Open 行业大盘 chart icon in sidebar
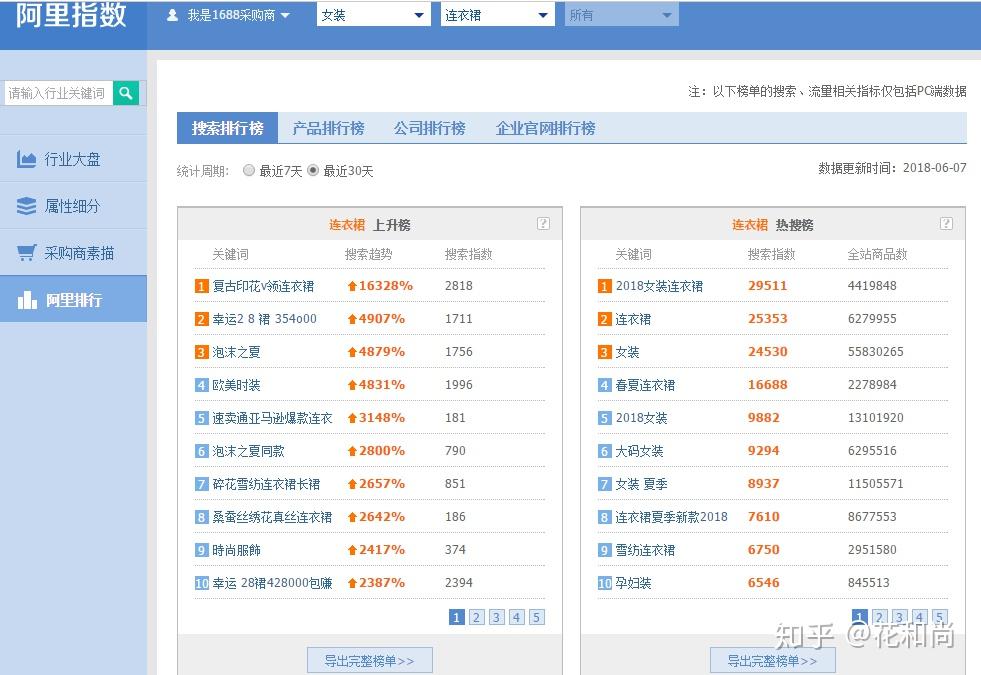The width and height of the screenshot is (981, 675). click(x=26, y=160)
